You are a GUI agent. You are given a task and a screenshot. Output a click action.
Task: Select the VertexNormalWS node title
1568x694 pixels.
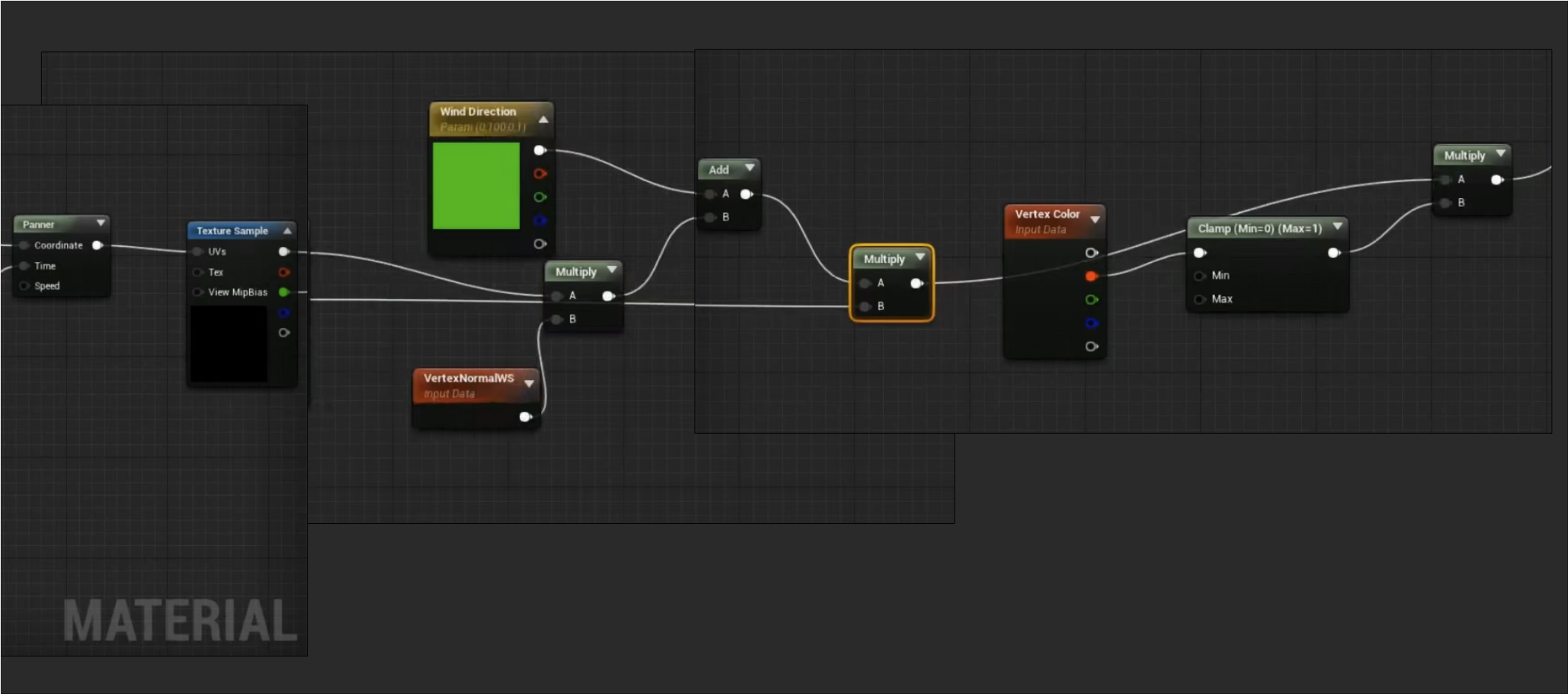[x=469, y=378]
